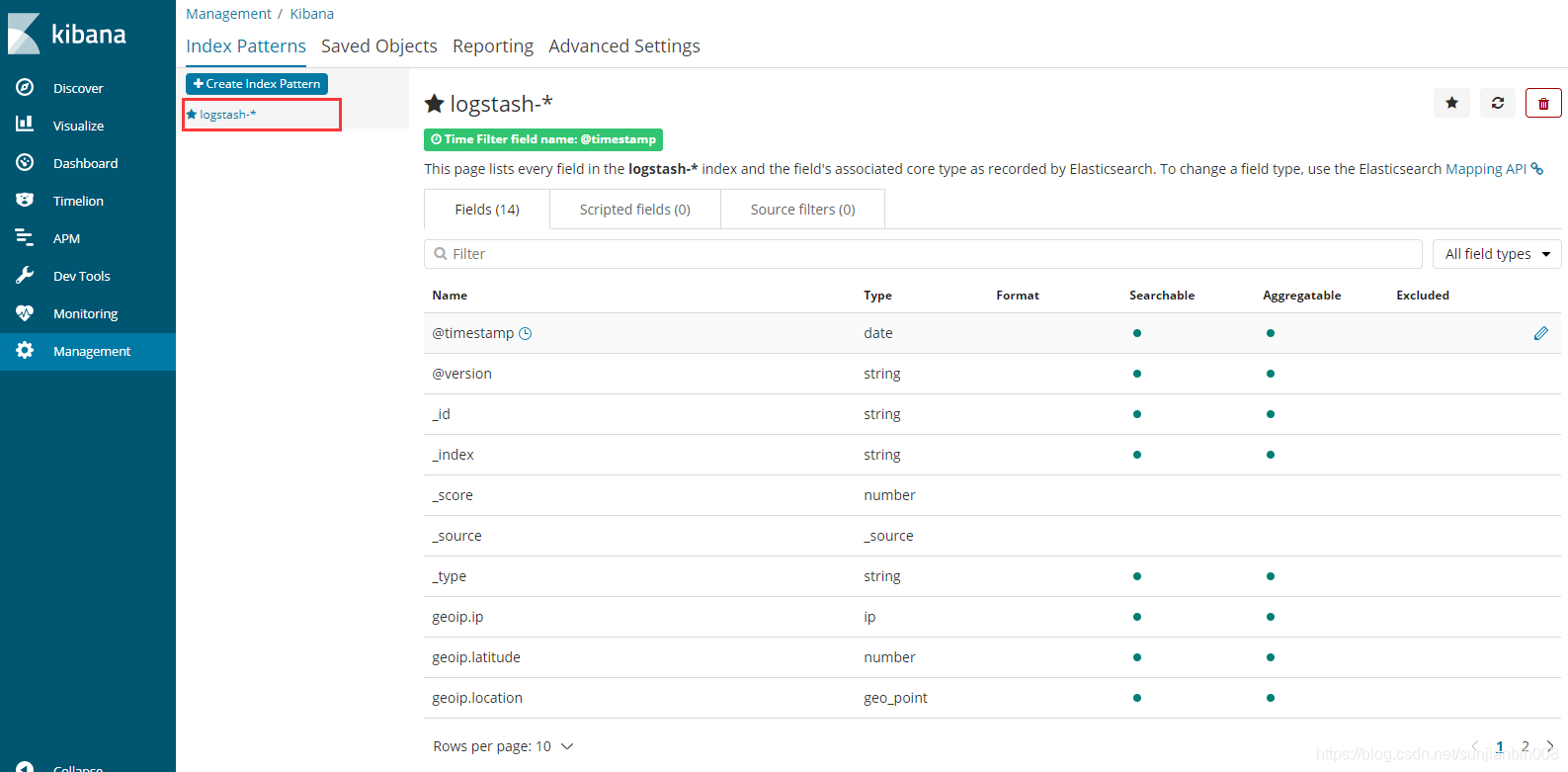
Task: Click clock icon beside @timestamp
Action: tap(526, 334)
